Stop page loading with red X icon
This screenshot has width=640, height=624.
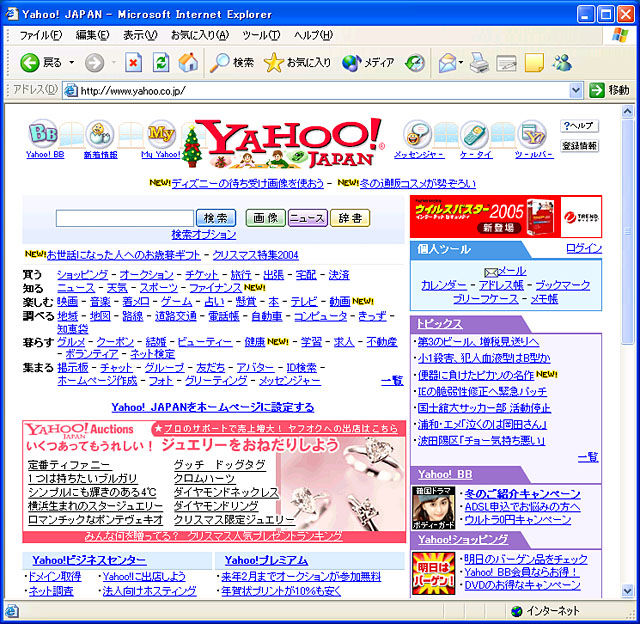[x=133, y=62]
